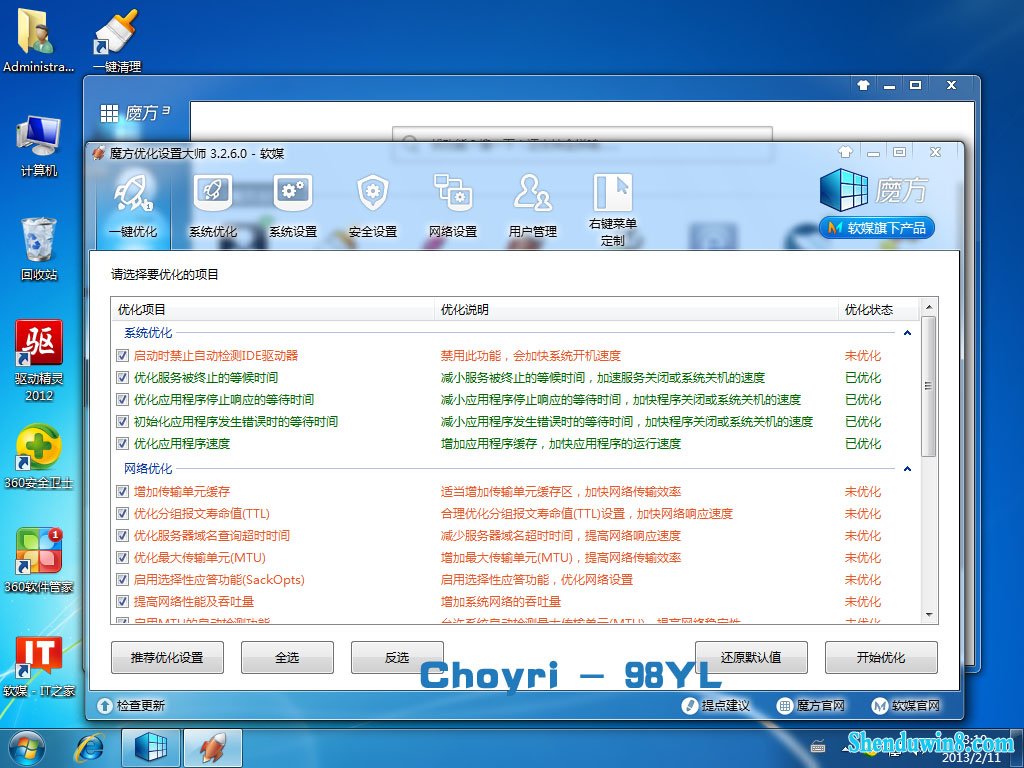Click the scroll down arrow of the list

point(929,615)
